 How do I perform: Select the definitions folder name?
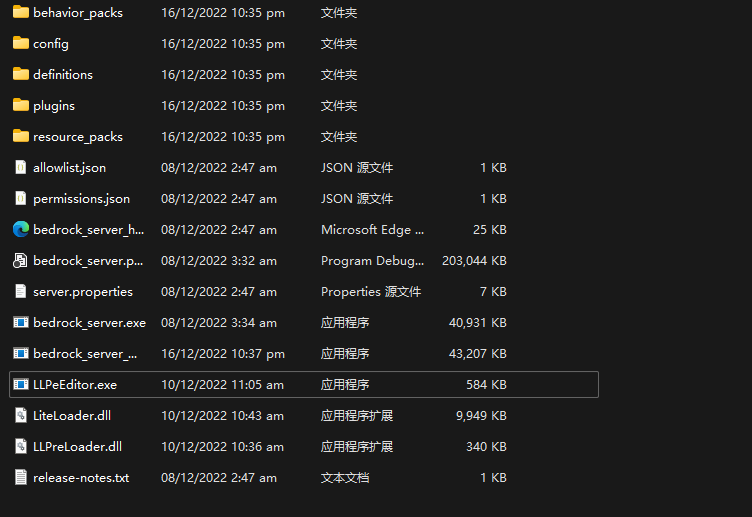63,74
